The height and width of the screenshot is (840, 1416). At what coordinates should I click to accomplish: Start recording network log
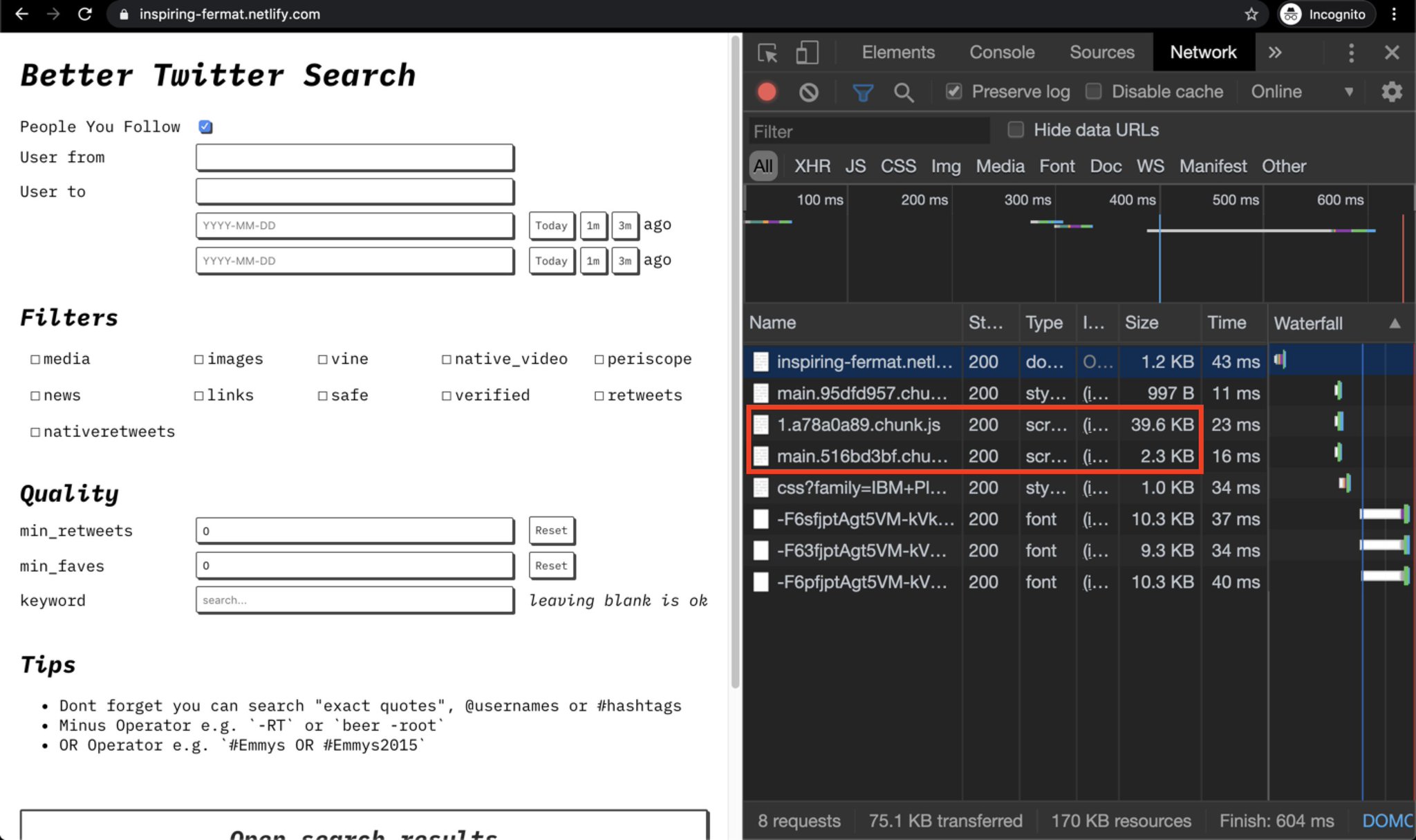coord(766,91)
